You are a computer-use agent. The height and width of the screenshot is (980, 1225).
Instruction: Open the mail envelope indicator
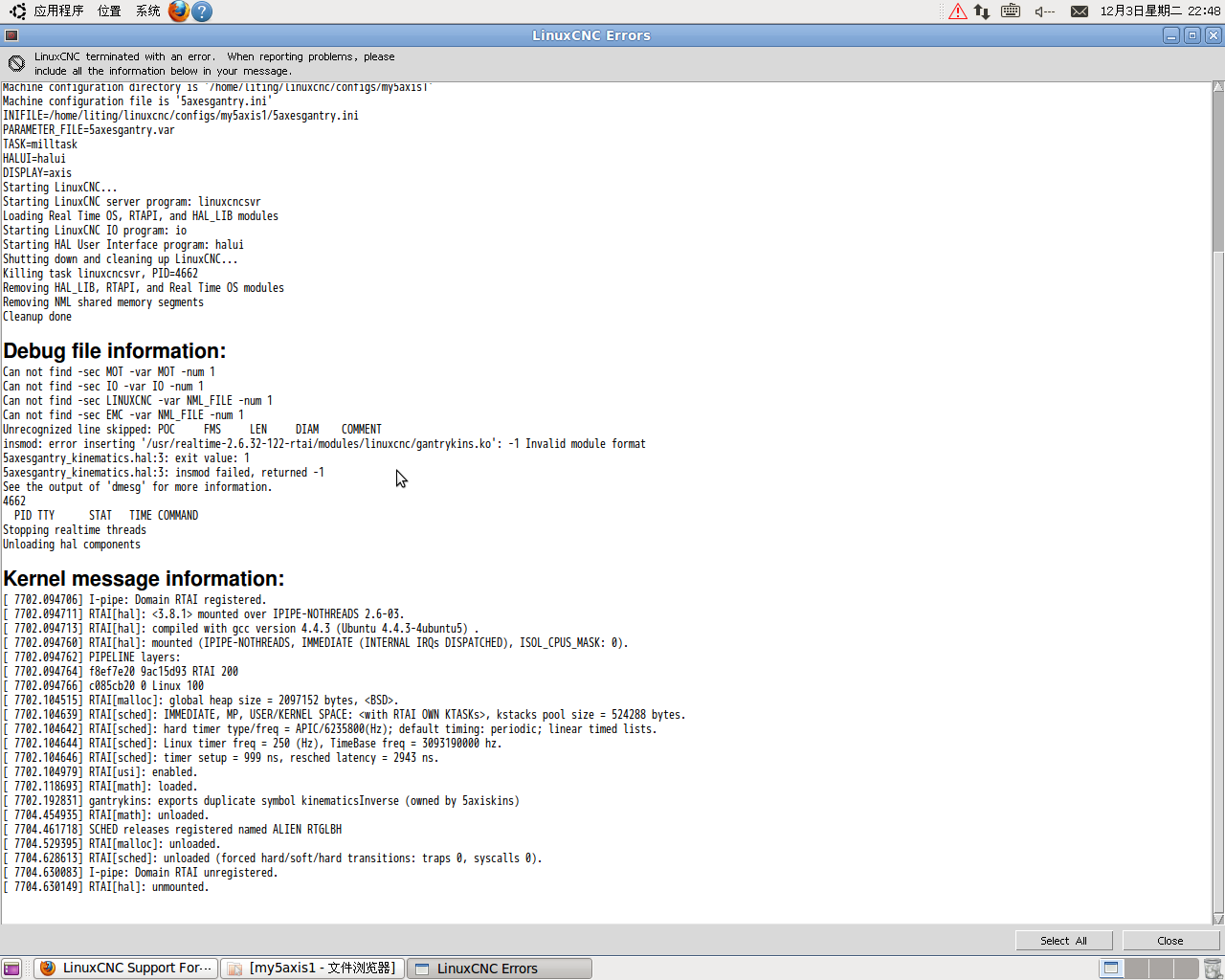coord(1080,11)
